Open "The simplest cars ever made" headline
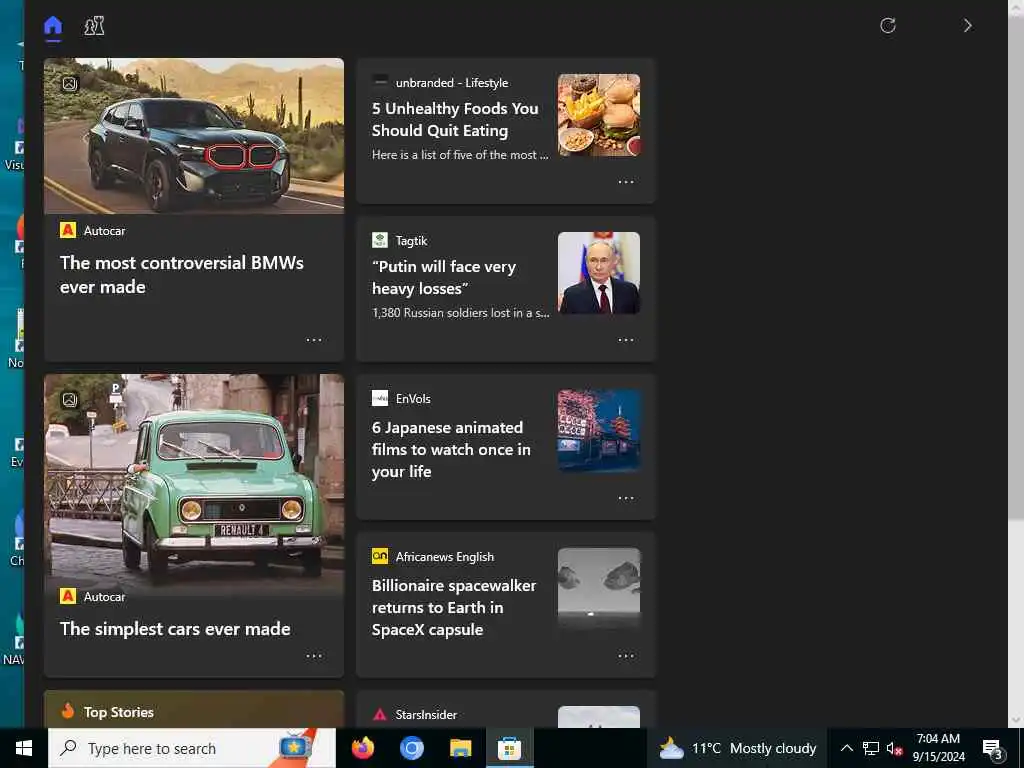Image resolution: width=1024 pixels, height=768 pixels. [x=175, y=629]
